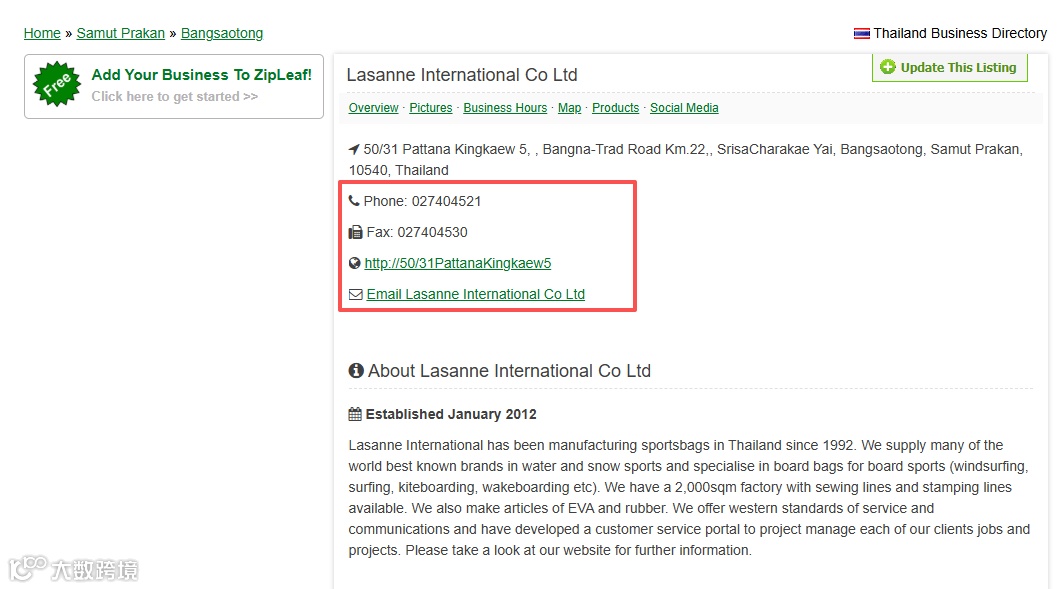Click the envelope email icon
1062x589 pixels.
pos(356,294)
